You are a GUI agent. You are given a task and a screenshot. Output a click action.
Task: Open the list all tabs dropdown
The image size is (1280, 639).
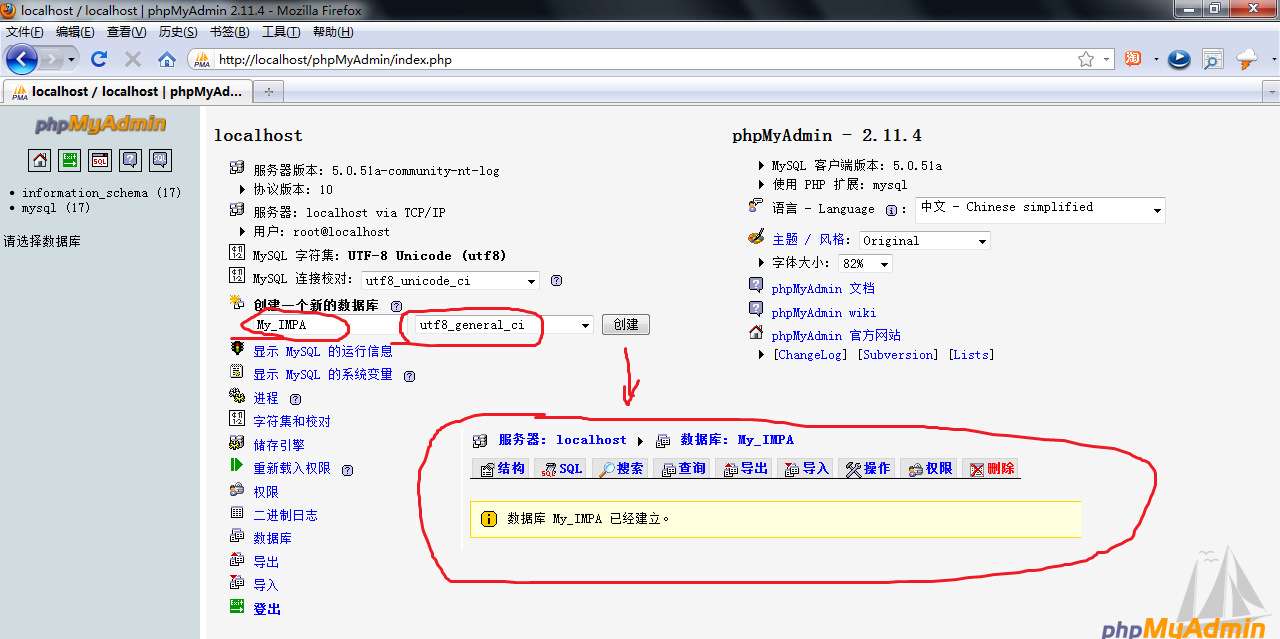point(1270,91)
